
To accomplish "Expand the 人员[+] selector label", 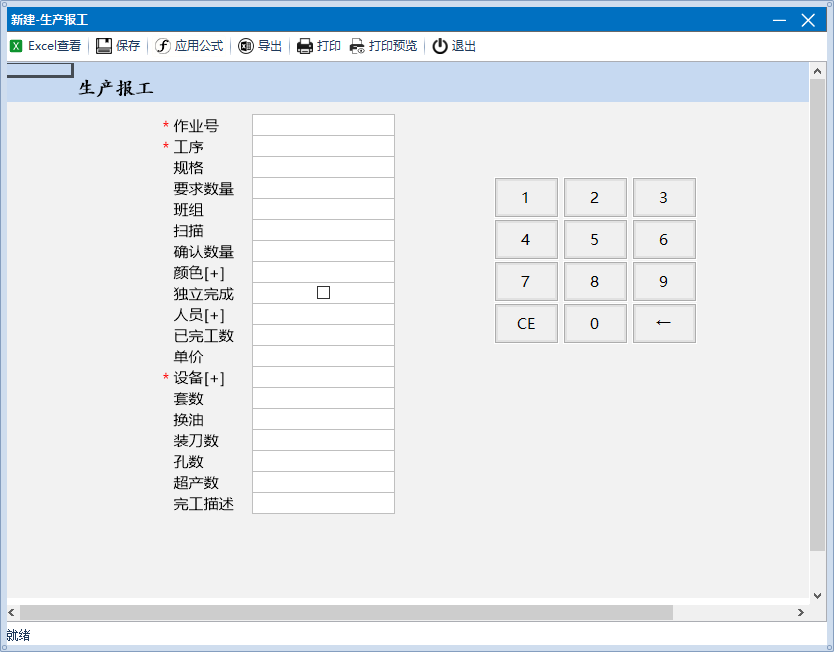I will (198, 315).
